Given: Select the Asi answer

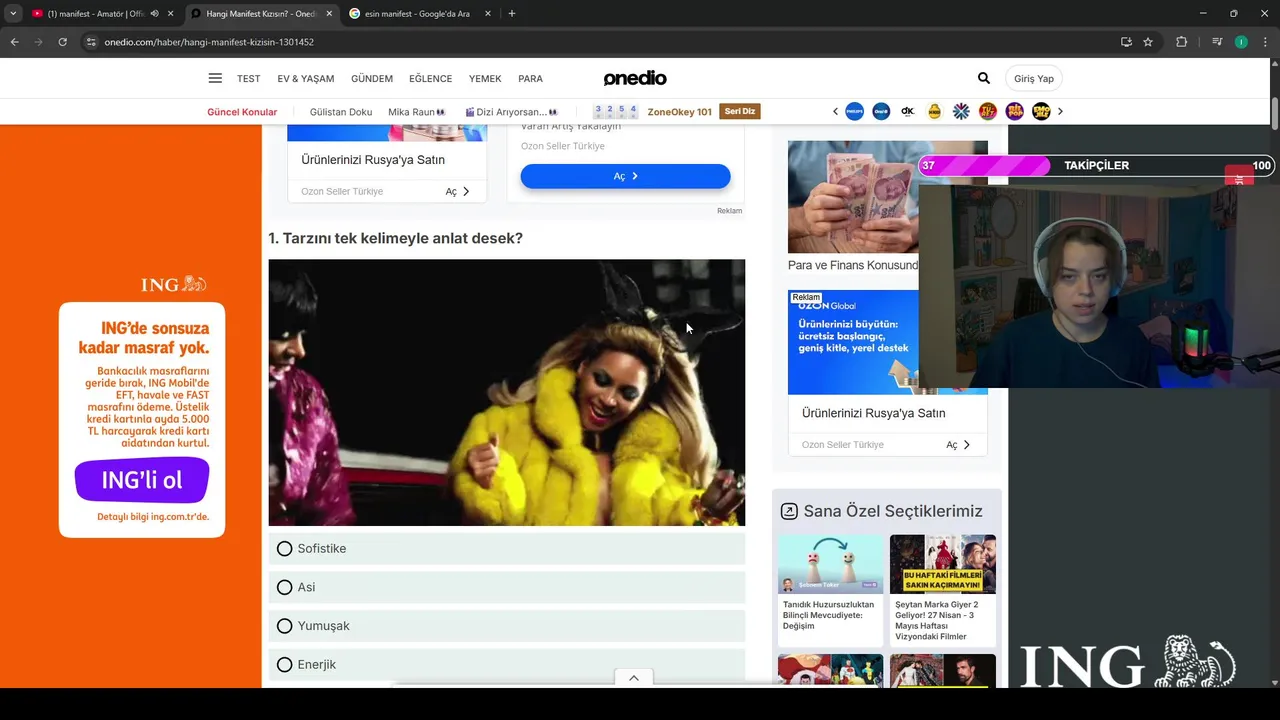Looking at the screenshot, I should point(507,587).
